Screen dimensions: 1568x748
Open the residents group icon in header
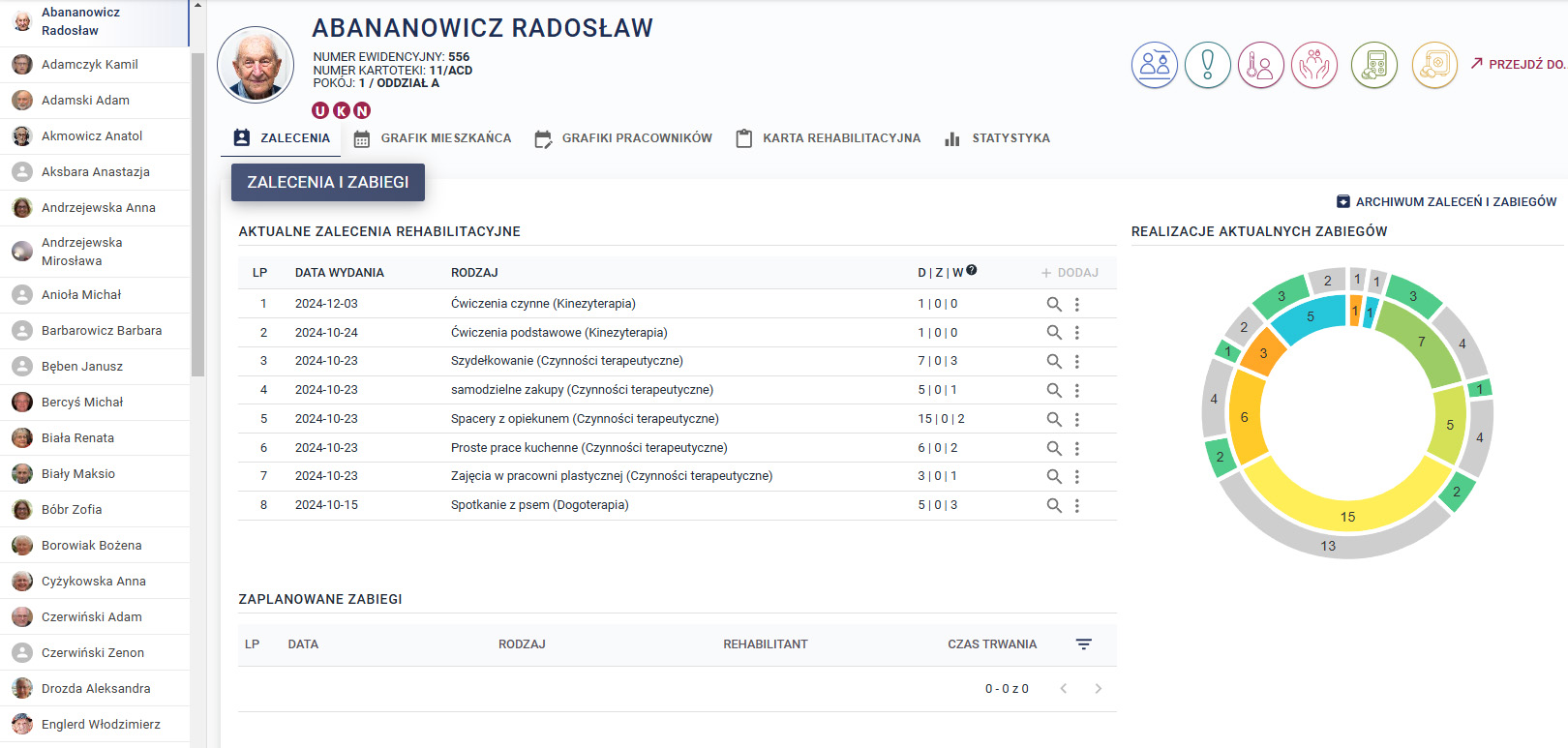(x=1155, y=66)
